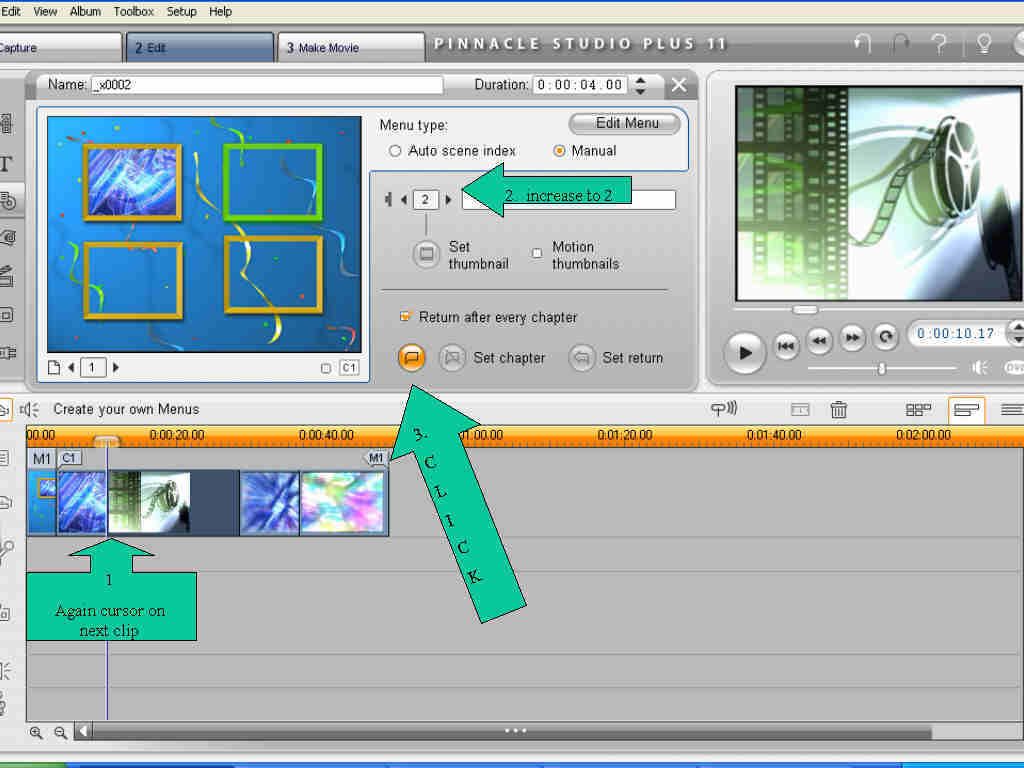
Task: Enable the Motion thumbnails checkbox
Action: point(537,253)
